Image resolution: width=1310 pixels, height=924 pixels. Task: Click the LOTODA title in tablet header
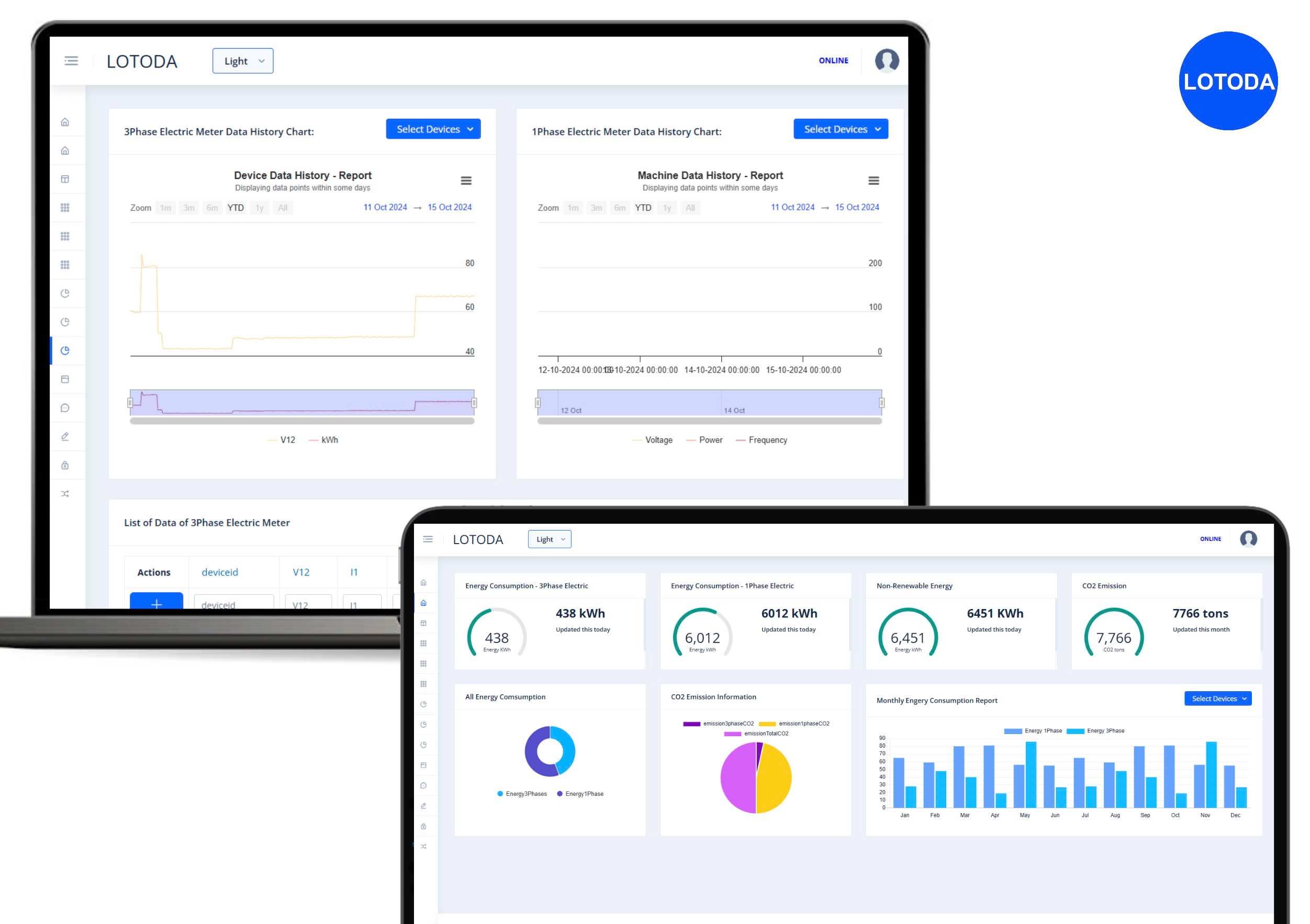point(477,539)
